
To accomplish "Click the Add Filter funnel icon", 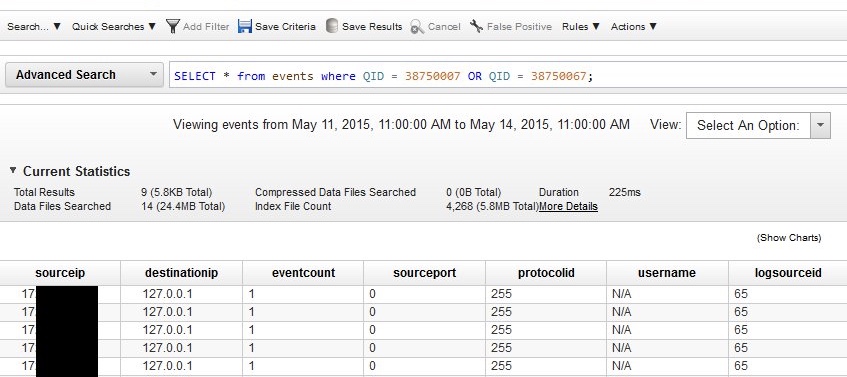I will click(173, 26).
